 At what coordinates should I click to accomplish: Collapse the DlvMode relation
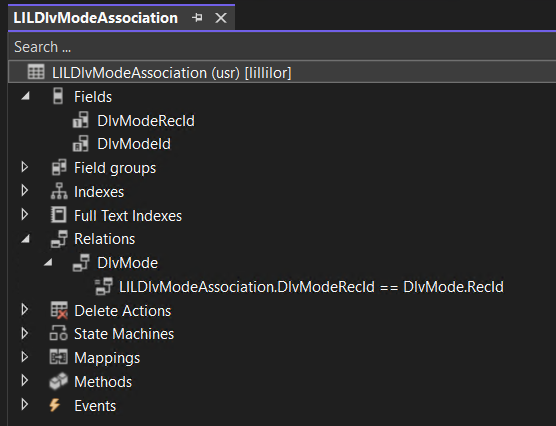[48, 262]
